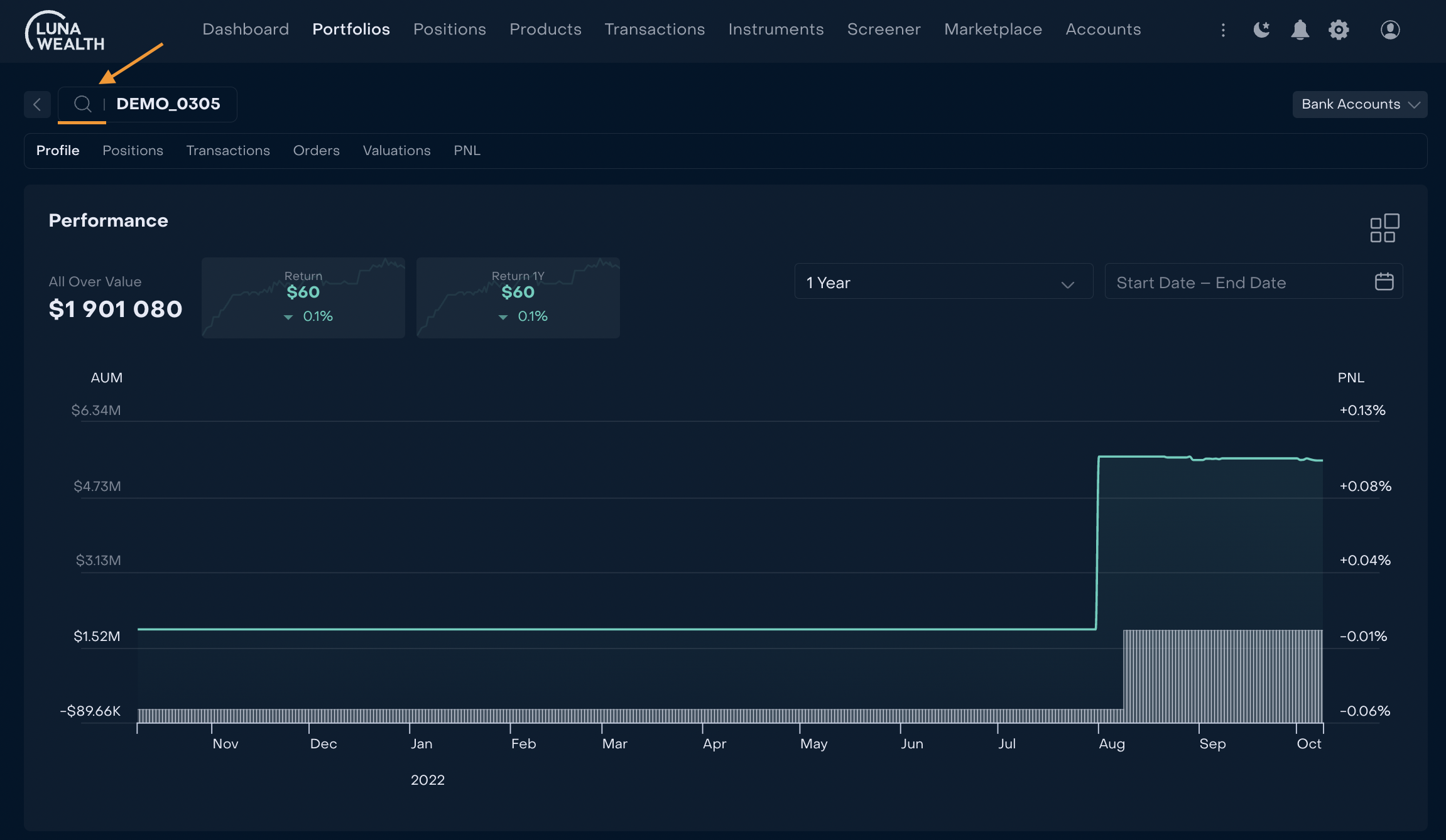The height and width of the screenshot is (840, 1446).
Task: Switch to the PNL tab
Action: tap(467, 151)
